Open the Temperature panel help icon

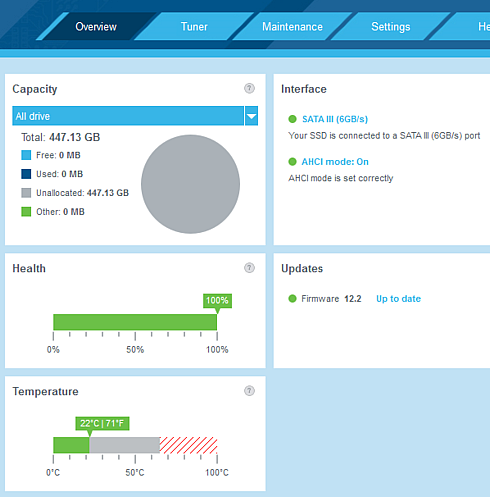pyautogui.click(x=249, y=391)
